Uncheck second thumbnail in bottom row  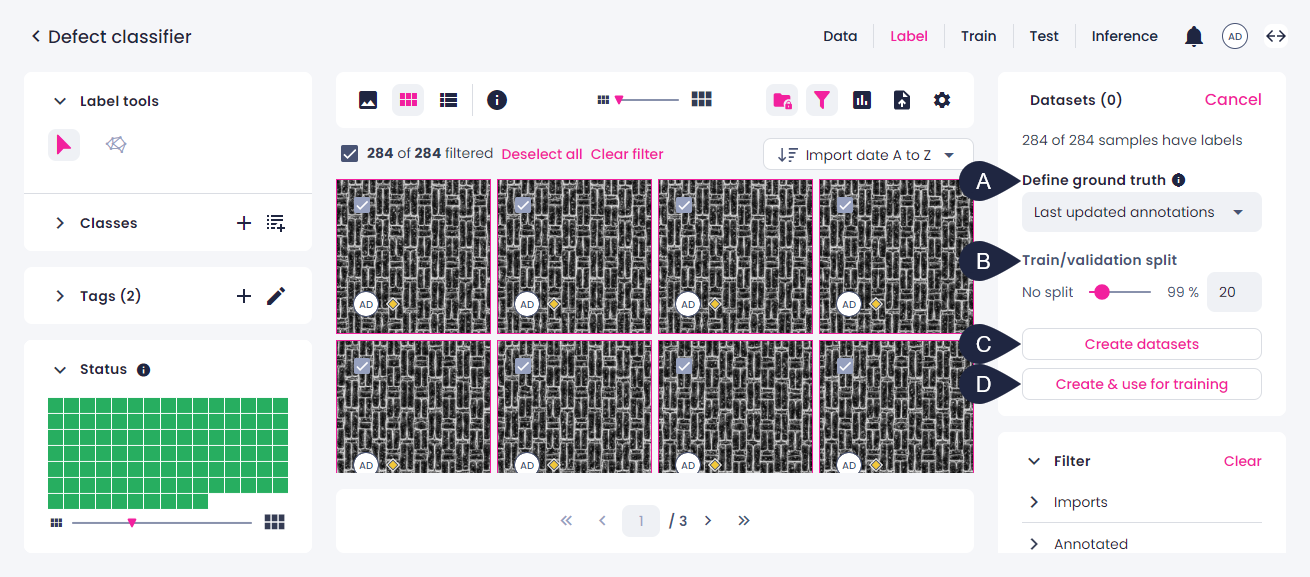[x=523, y=367]
